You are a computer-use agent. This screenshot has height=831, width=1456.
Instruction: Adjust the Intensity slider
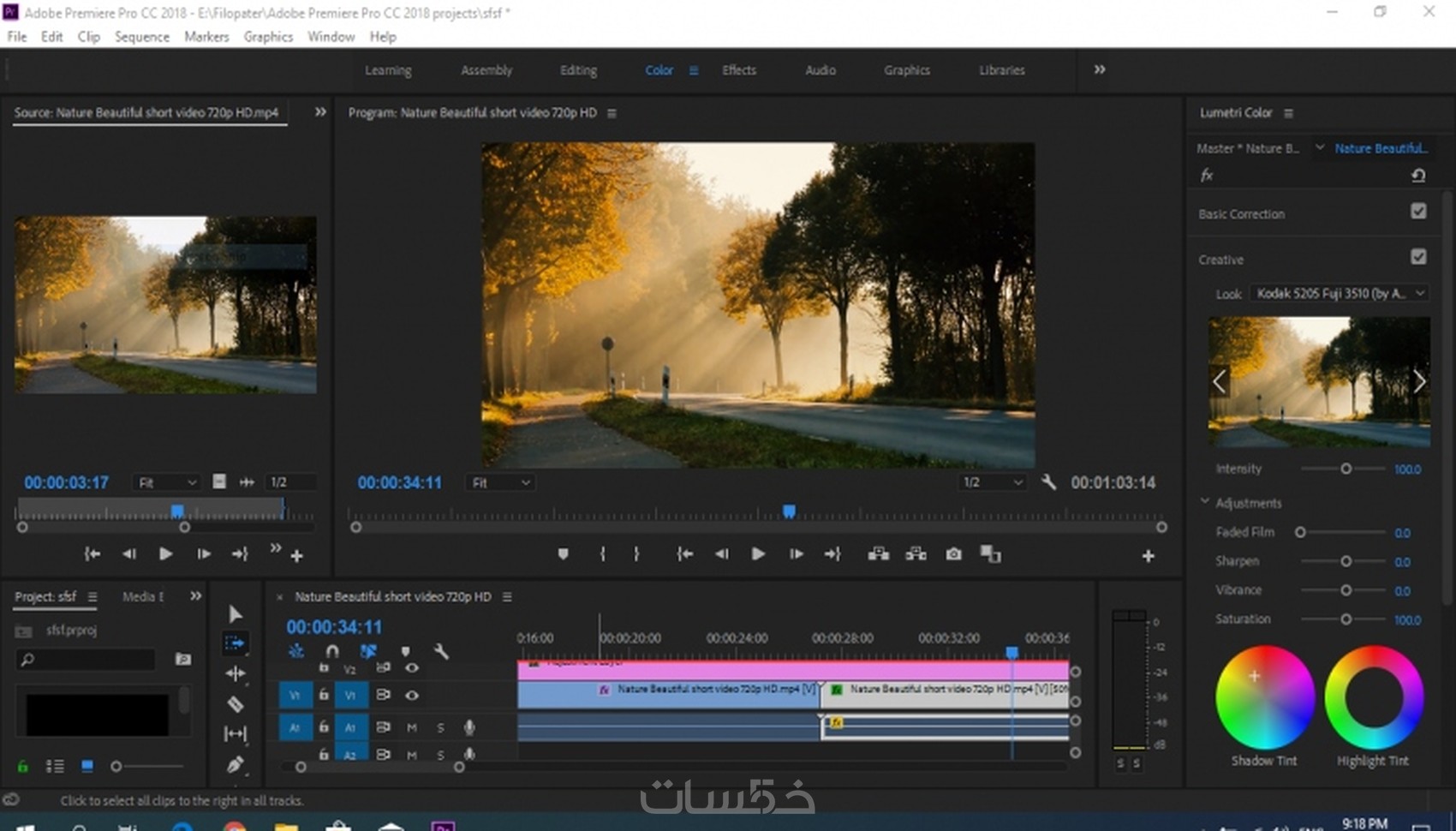click(x=1343, y=469)
